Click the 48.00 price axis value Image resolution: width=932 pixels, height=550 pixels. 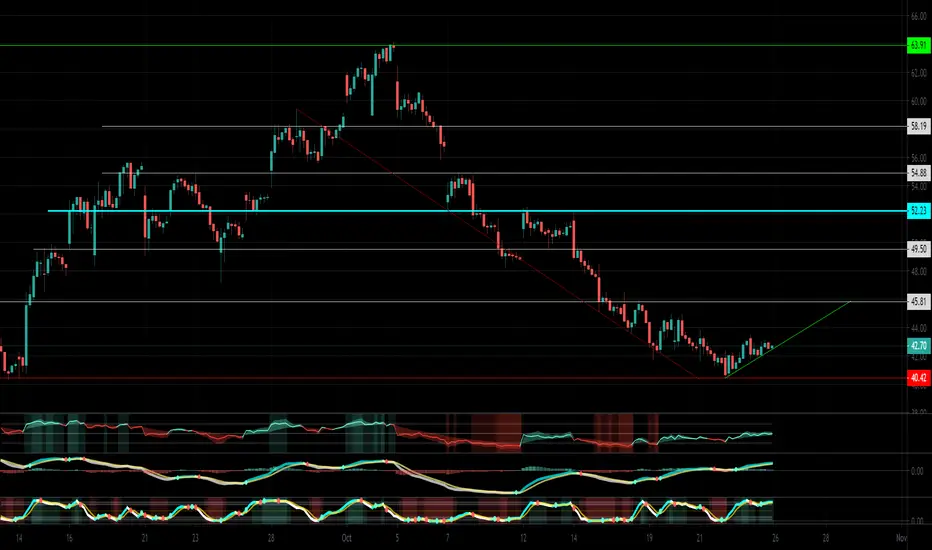coord(918,271)
